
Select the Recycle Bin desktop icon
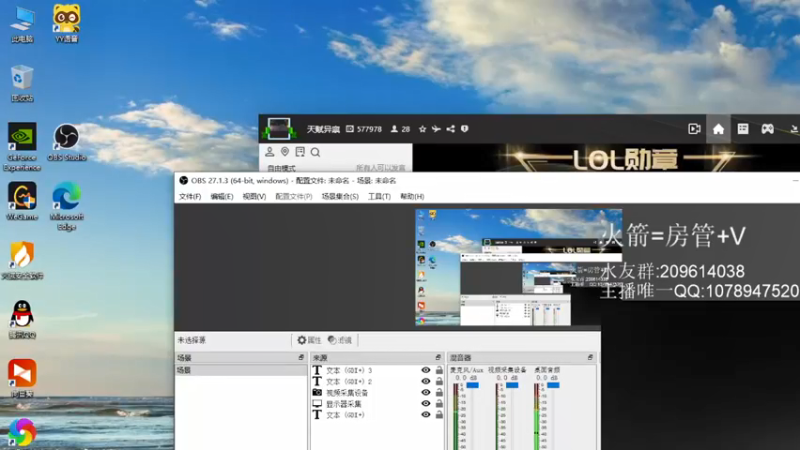tap(22, 83)
